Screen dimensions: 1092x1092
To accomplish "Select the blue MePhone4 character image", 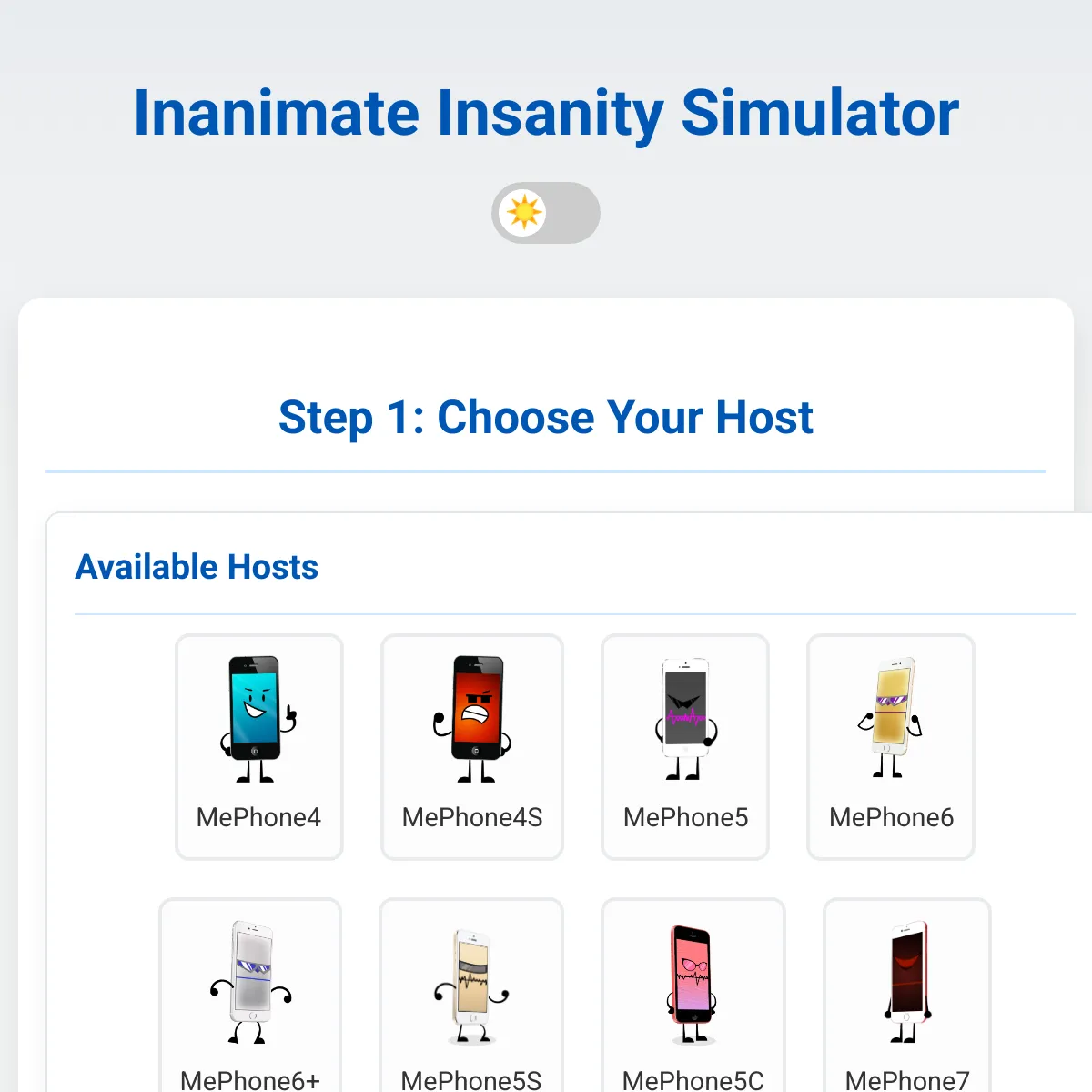I will [258, 719].
